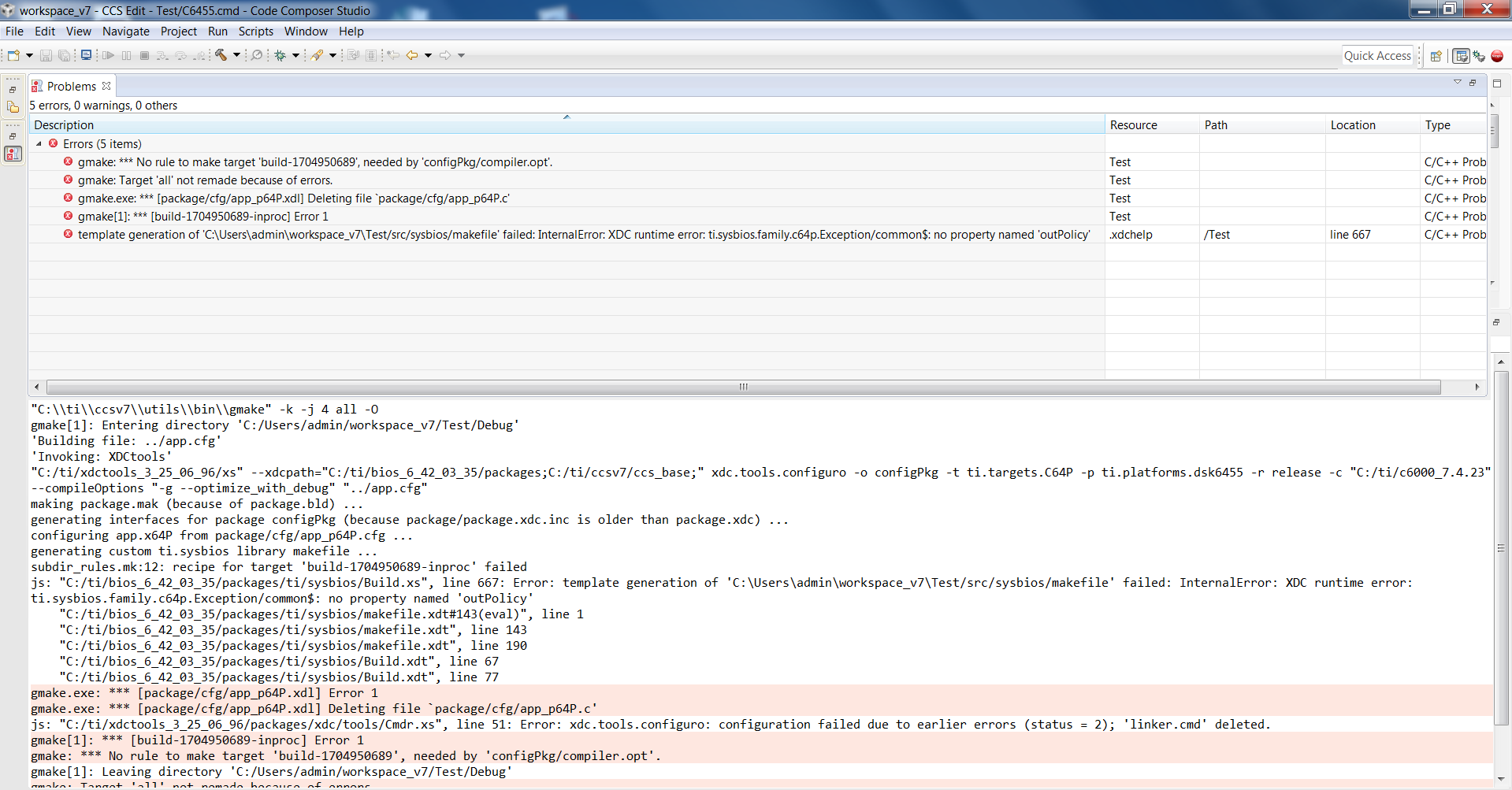Maximize the Problems view panel

click(x=1497, y=83)
